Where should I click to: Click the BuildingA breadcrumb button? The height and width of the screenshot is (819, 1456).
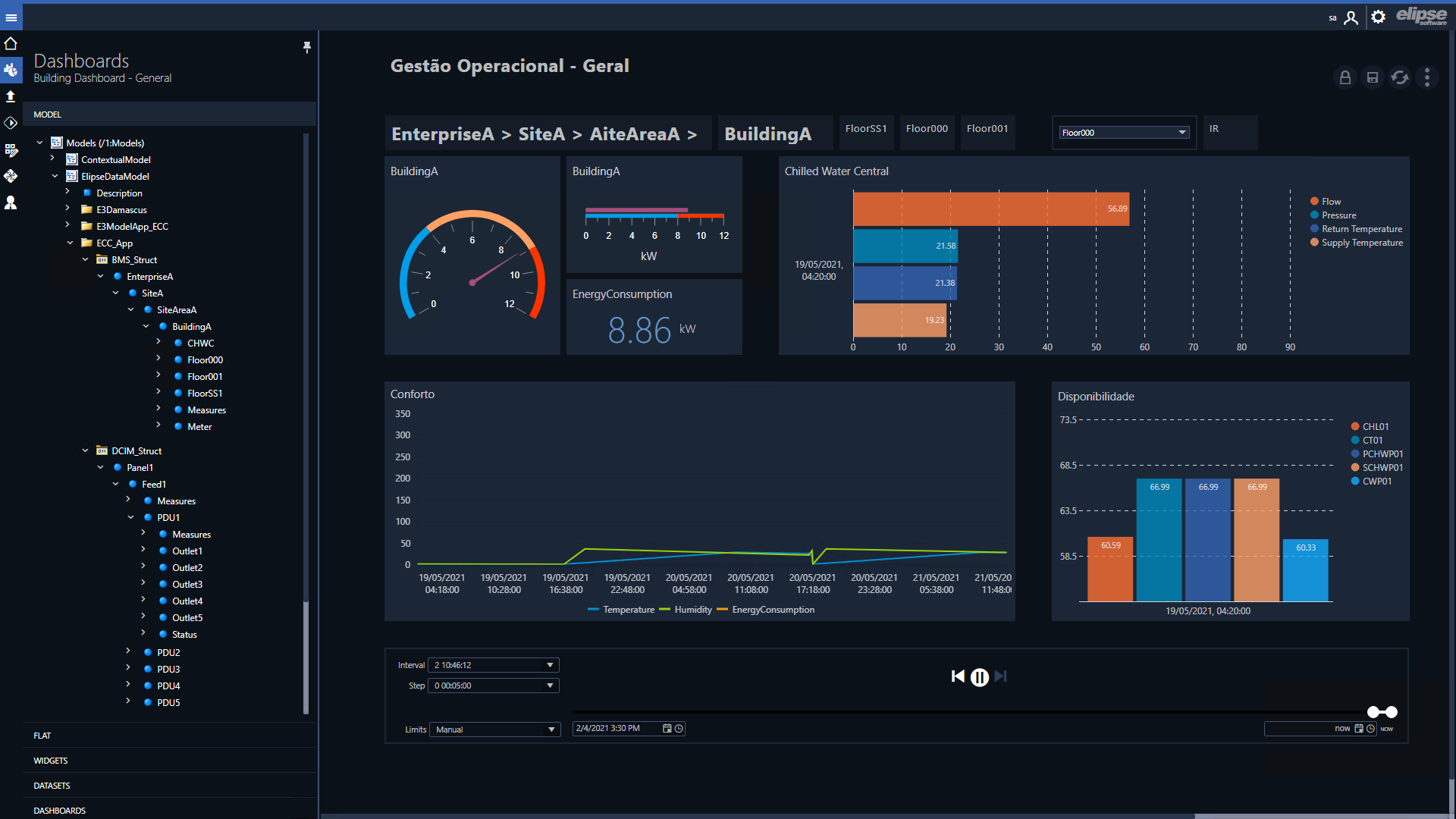(x=767, y=134)
